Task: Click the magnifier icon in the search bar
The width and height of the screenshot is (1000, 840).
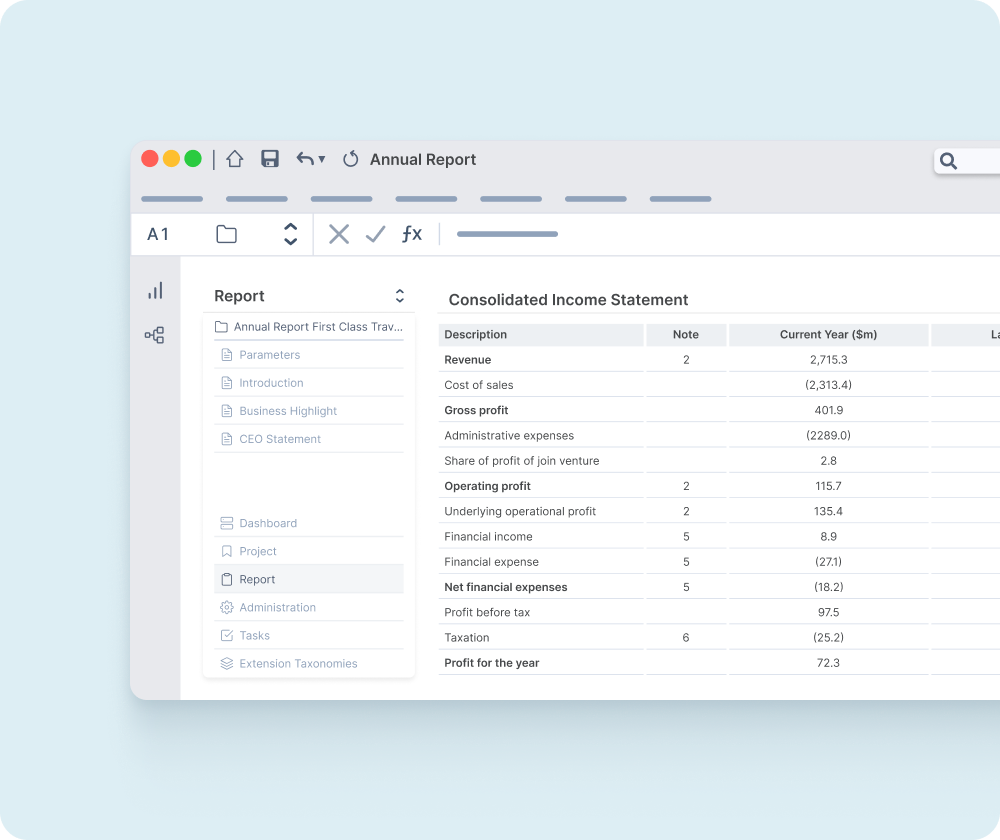Action: pos(947,160)
